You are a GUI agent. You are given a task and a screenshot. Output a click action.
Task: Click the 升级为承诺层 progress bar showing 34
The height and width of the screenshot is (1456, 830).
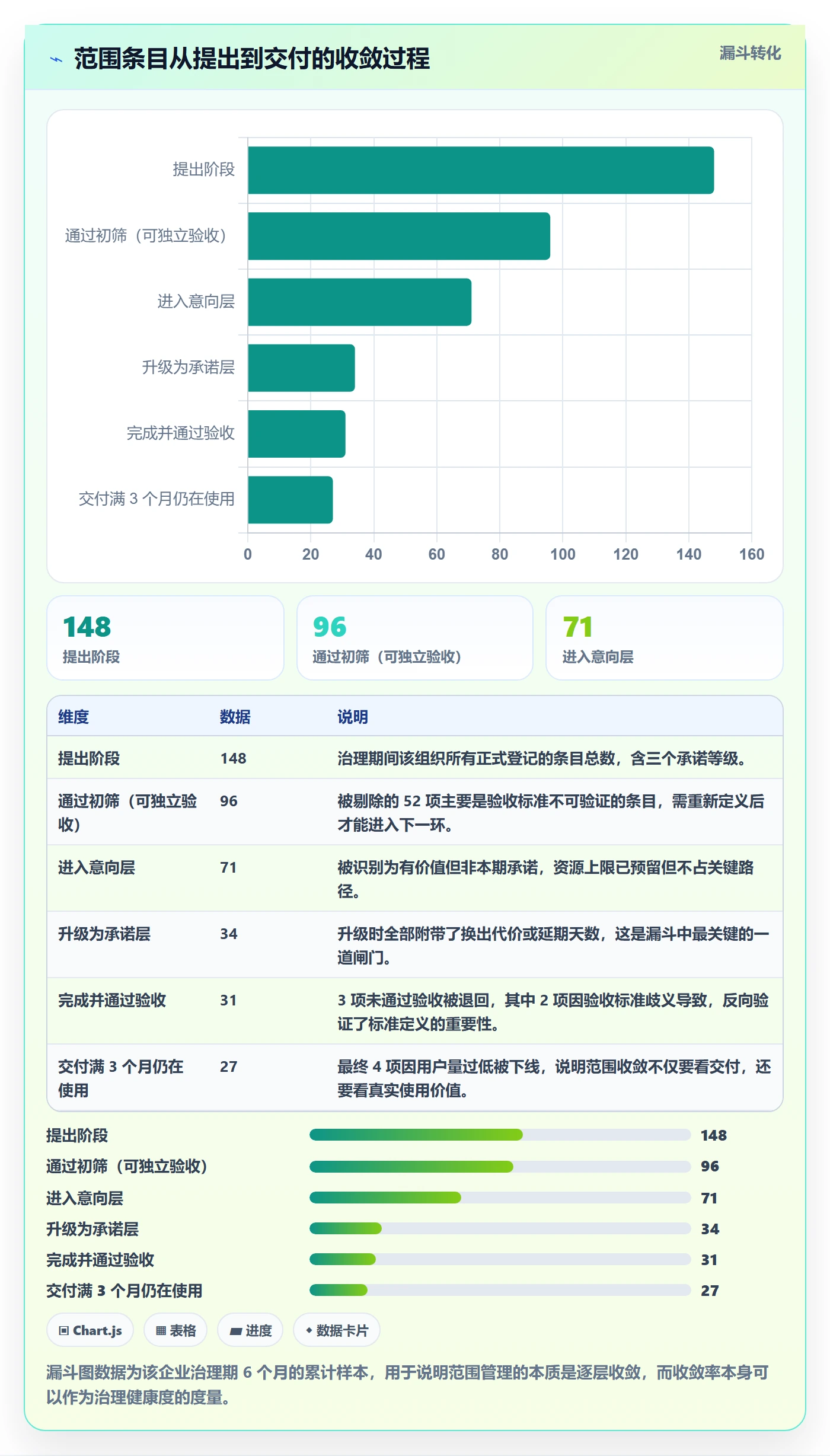point(500,1228)
